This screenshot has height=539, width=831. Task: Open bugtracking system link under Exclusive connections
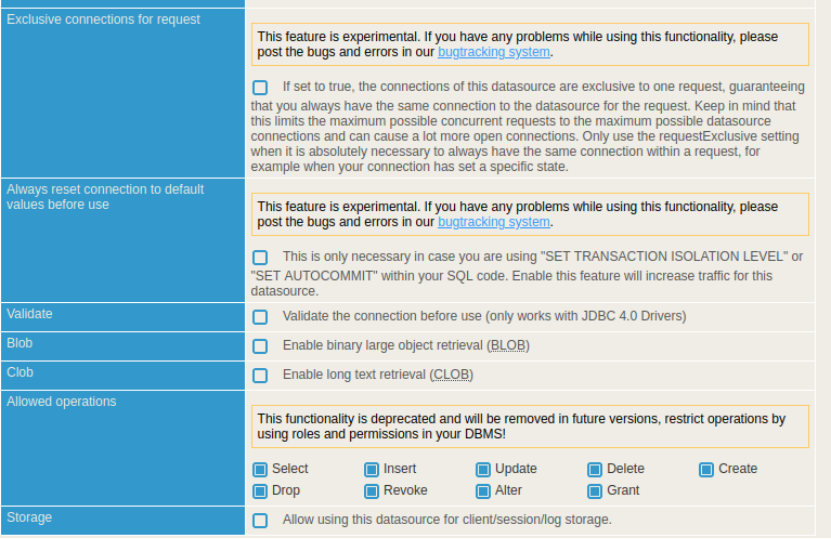pyautogui.click(x=494, y=52)
